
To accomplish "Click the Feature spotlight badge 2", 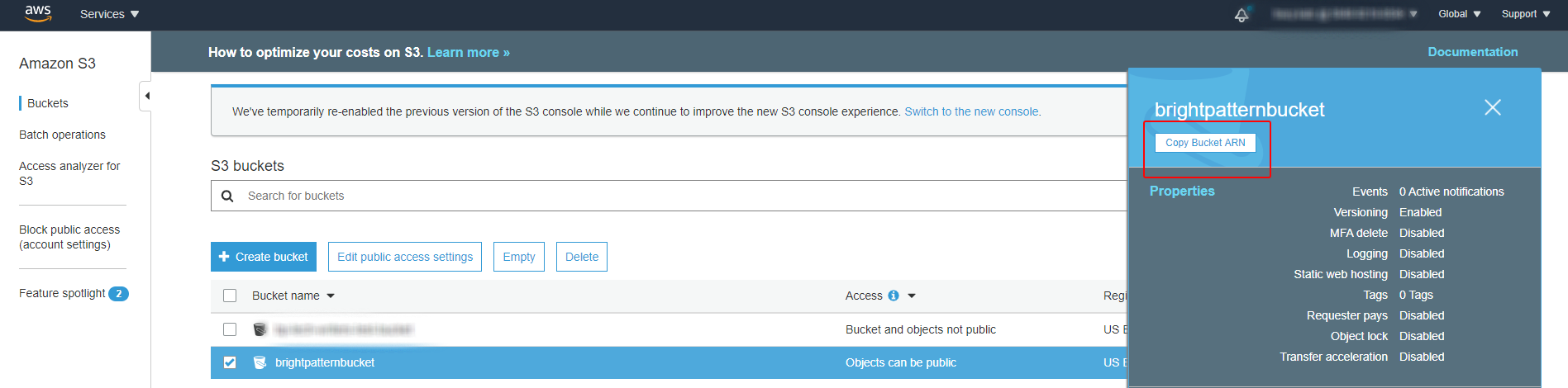I will click(x=119, y=293).
